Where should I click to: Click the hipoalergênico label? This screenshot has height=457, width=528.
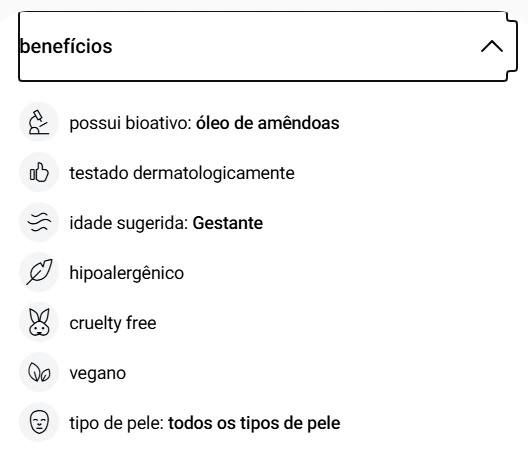127,273
